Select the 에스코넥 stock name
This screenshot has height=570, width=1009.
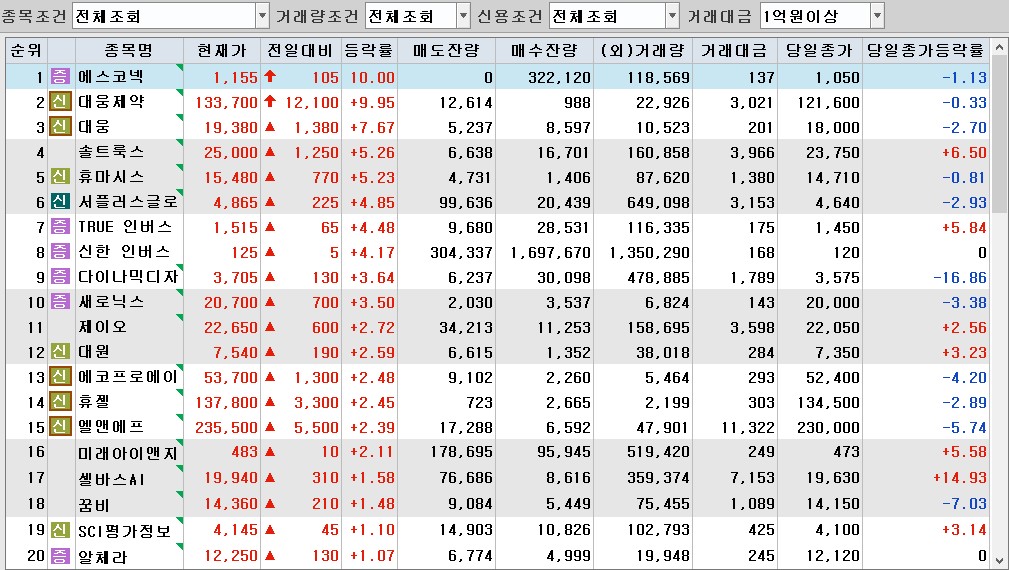click(x=111, y=77)
